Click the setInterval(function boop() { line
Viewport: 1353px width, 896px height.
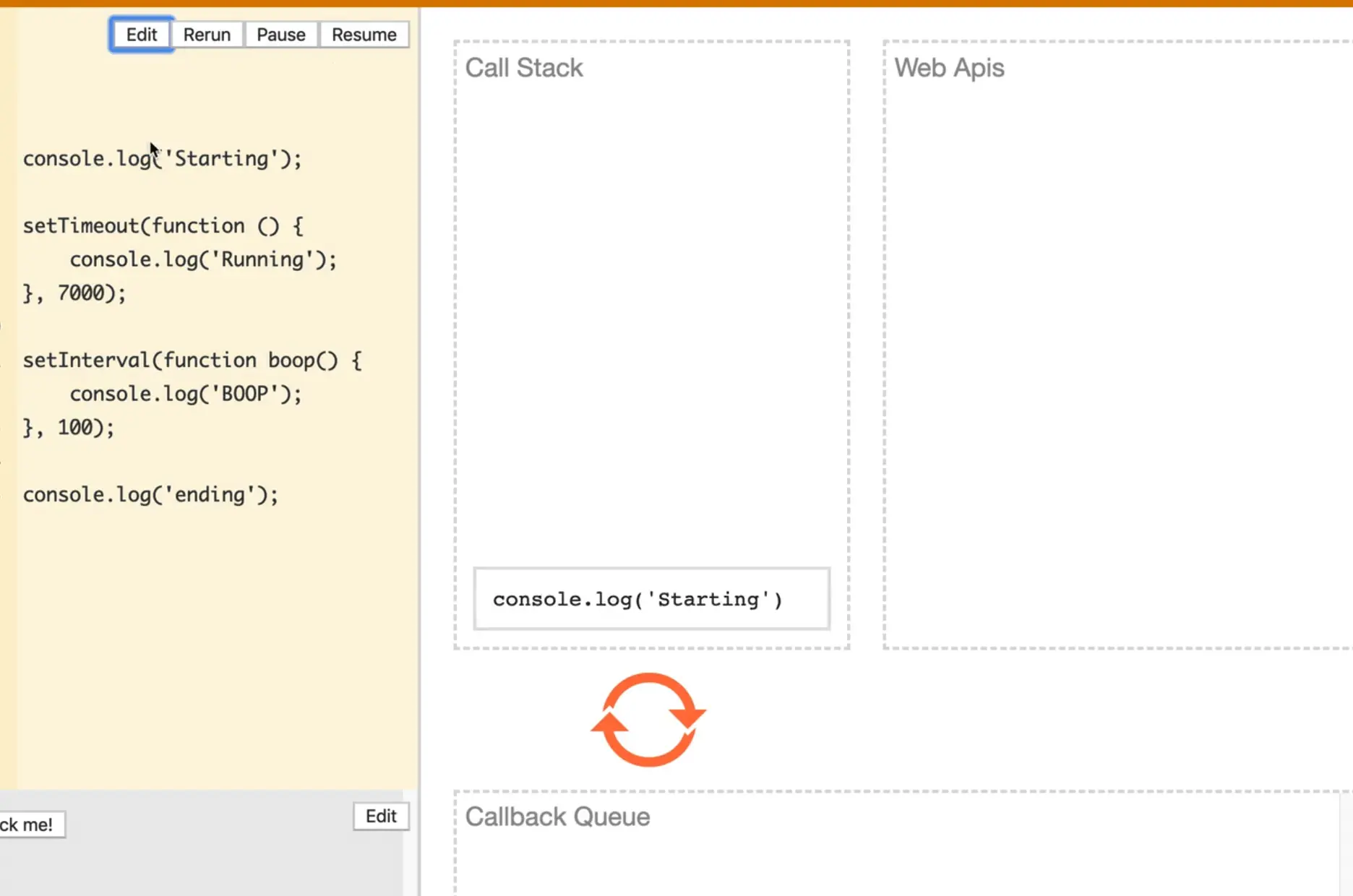[192, 361]
